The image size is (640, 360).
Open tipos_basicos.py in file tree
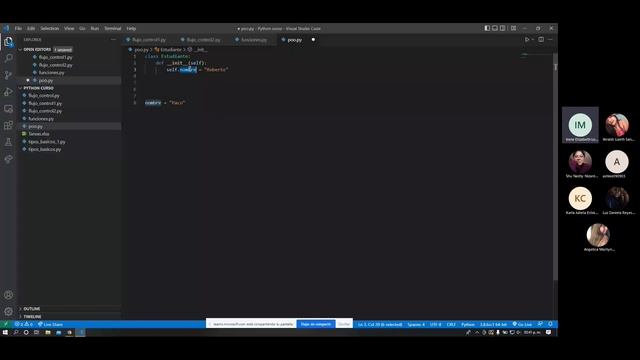coord(44,149)
